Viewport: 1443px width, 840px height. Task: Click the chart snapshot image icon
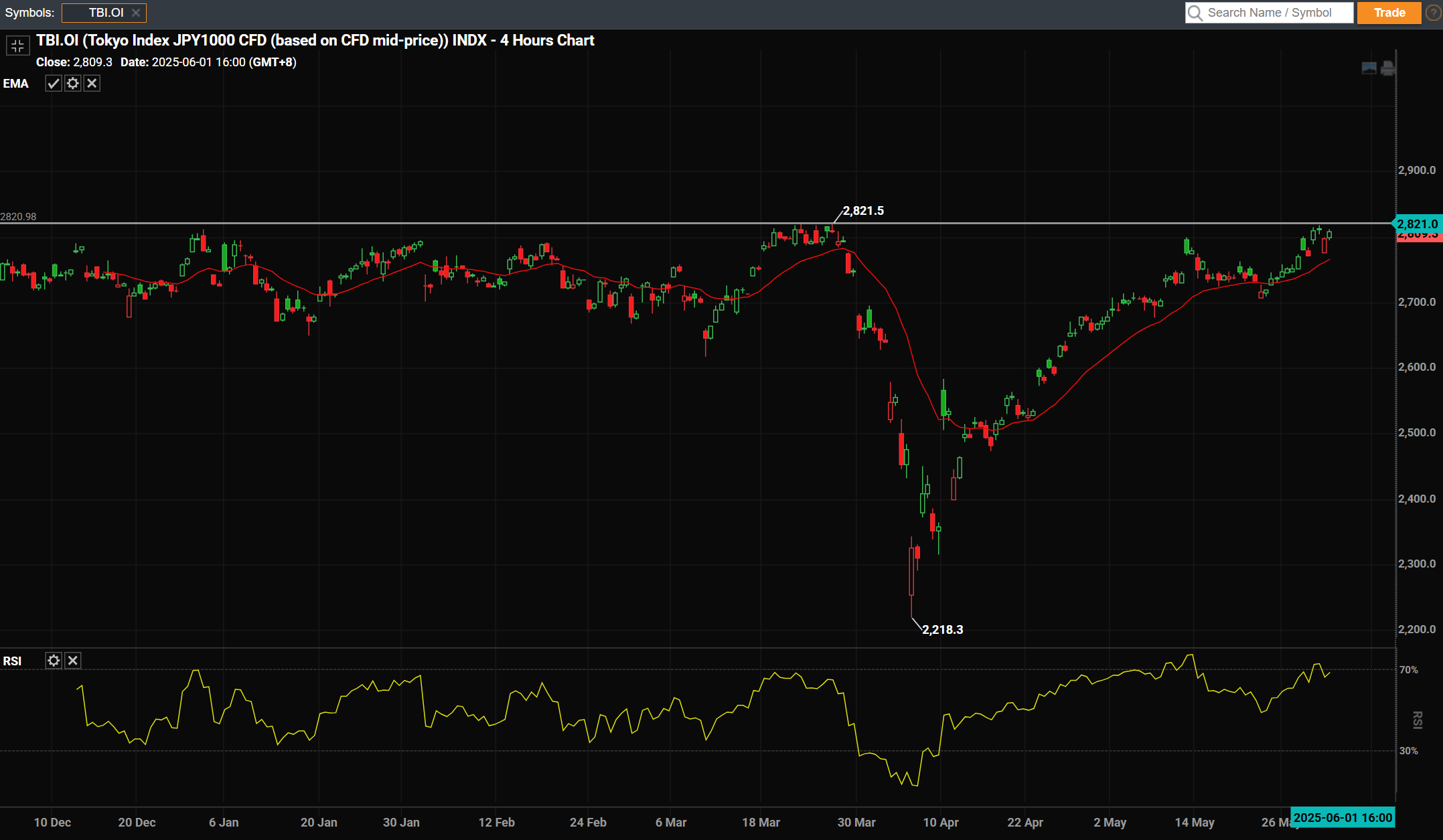1367,68
